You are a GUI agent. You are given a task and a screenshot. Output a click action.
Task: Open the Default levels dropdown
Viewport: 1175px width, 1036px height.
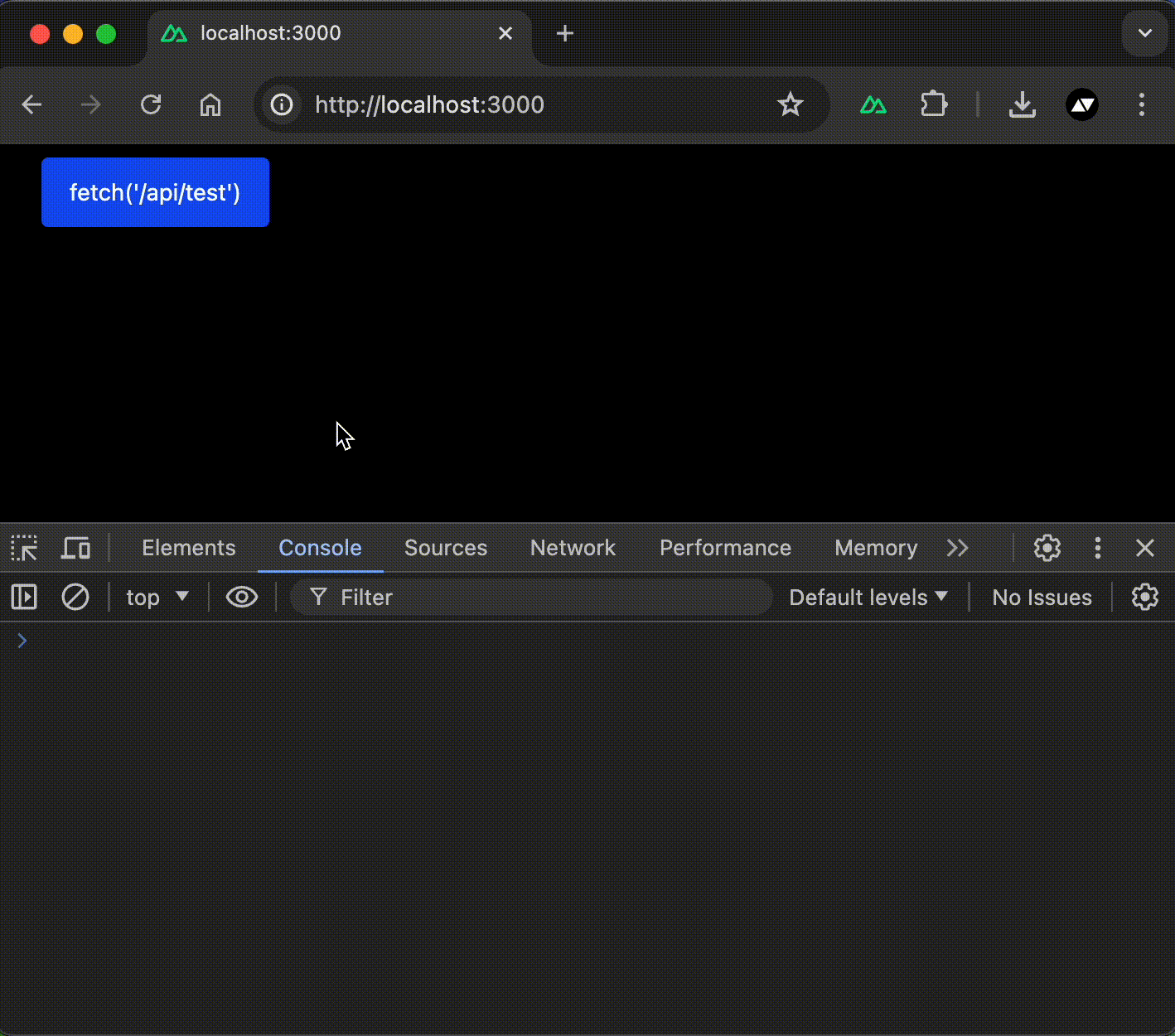[868, 597]
